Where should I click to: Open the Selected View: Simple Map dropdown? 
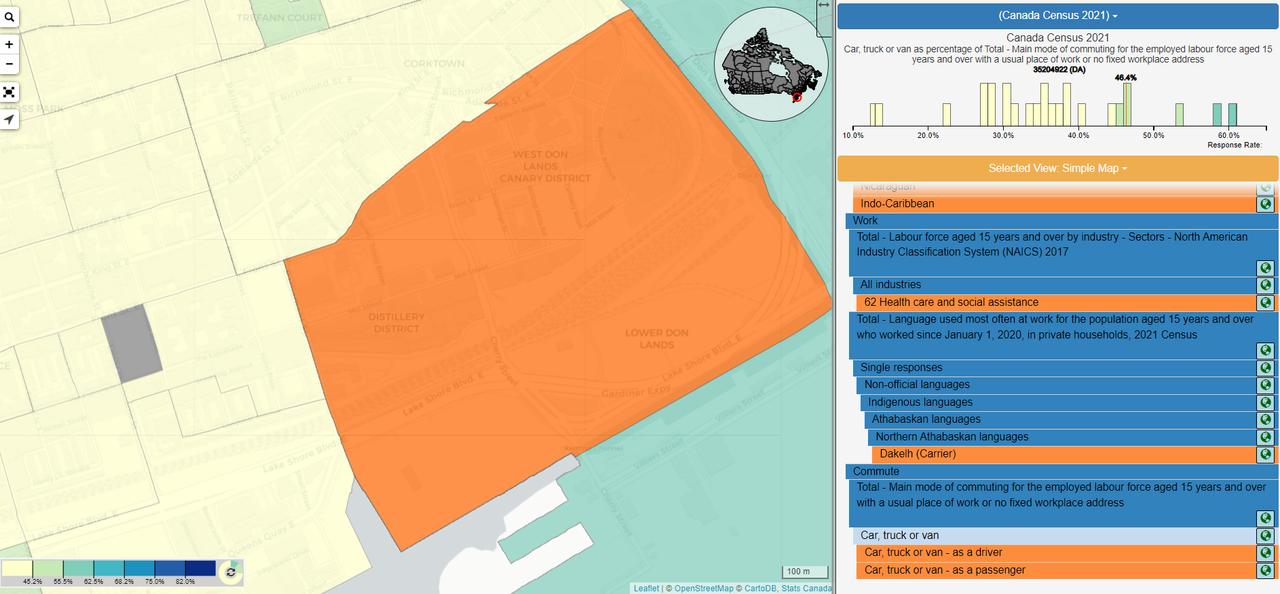(1057, 168)
